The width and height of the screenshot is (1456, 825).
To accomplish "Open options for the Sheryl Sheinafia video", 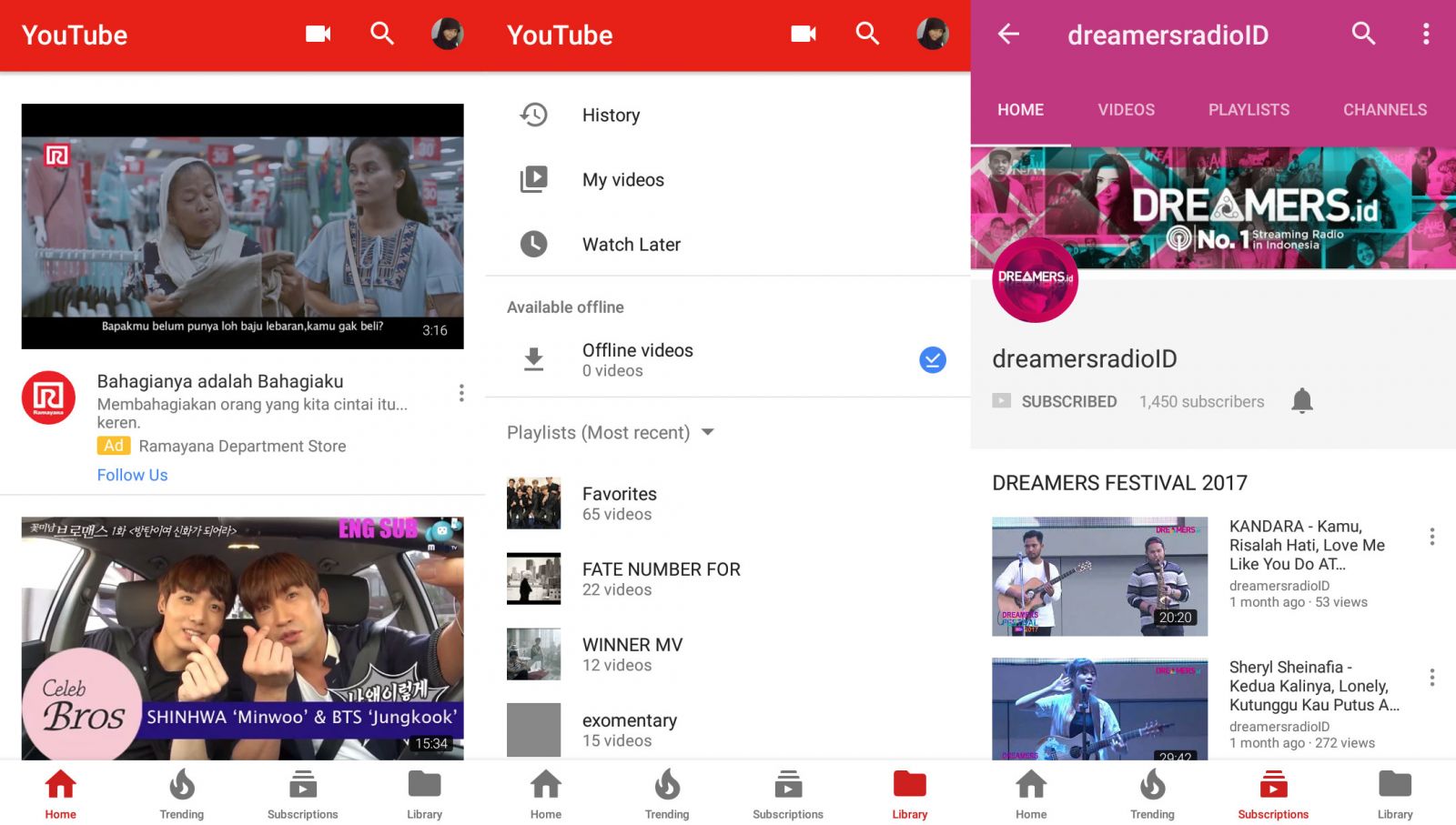I will 1432,678.
